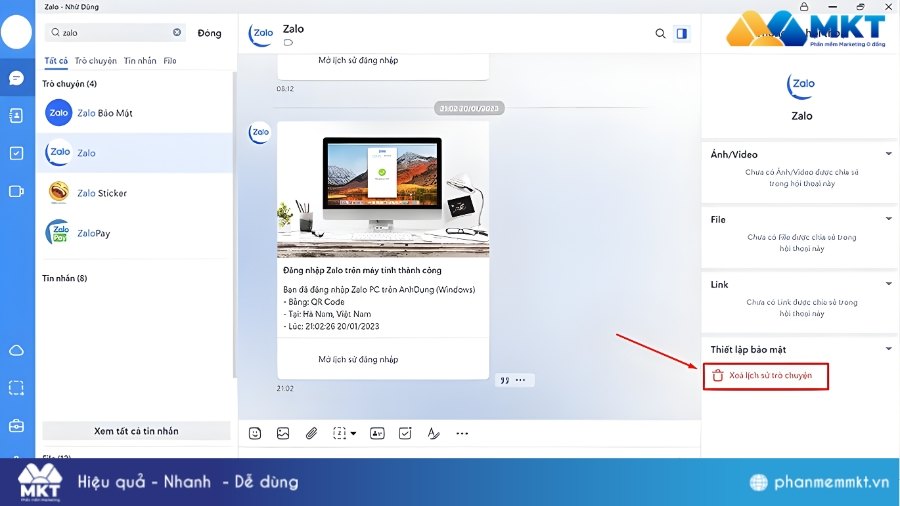Select the Zalo conversation in results
Screen dimensions: 900x506
[x=134, y=153]
